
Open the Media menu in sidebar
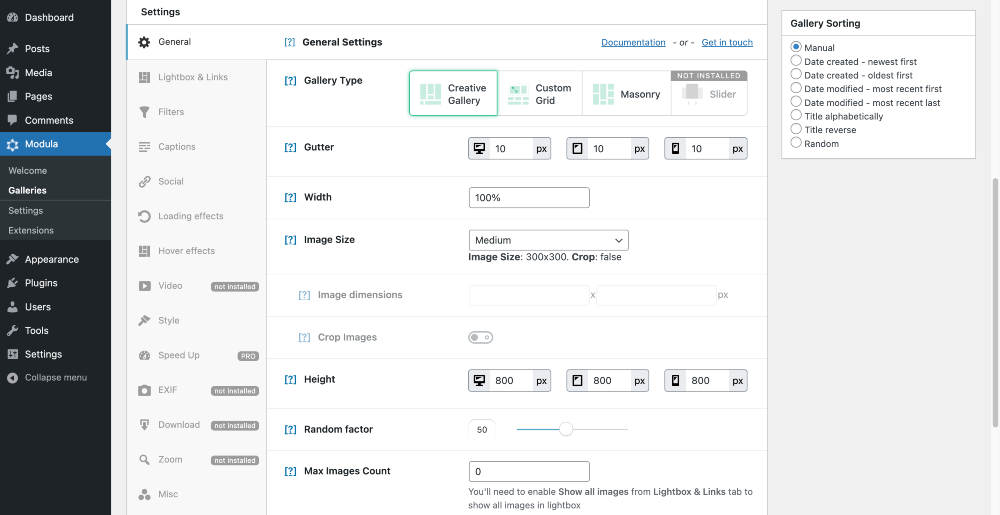[38, 73]
